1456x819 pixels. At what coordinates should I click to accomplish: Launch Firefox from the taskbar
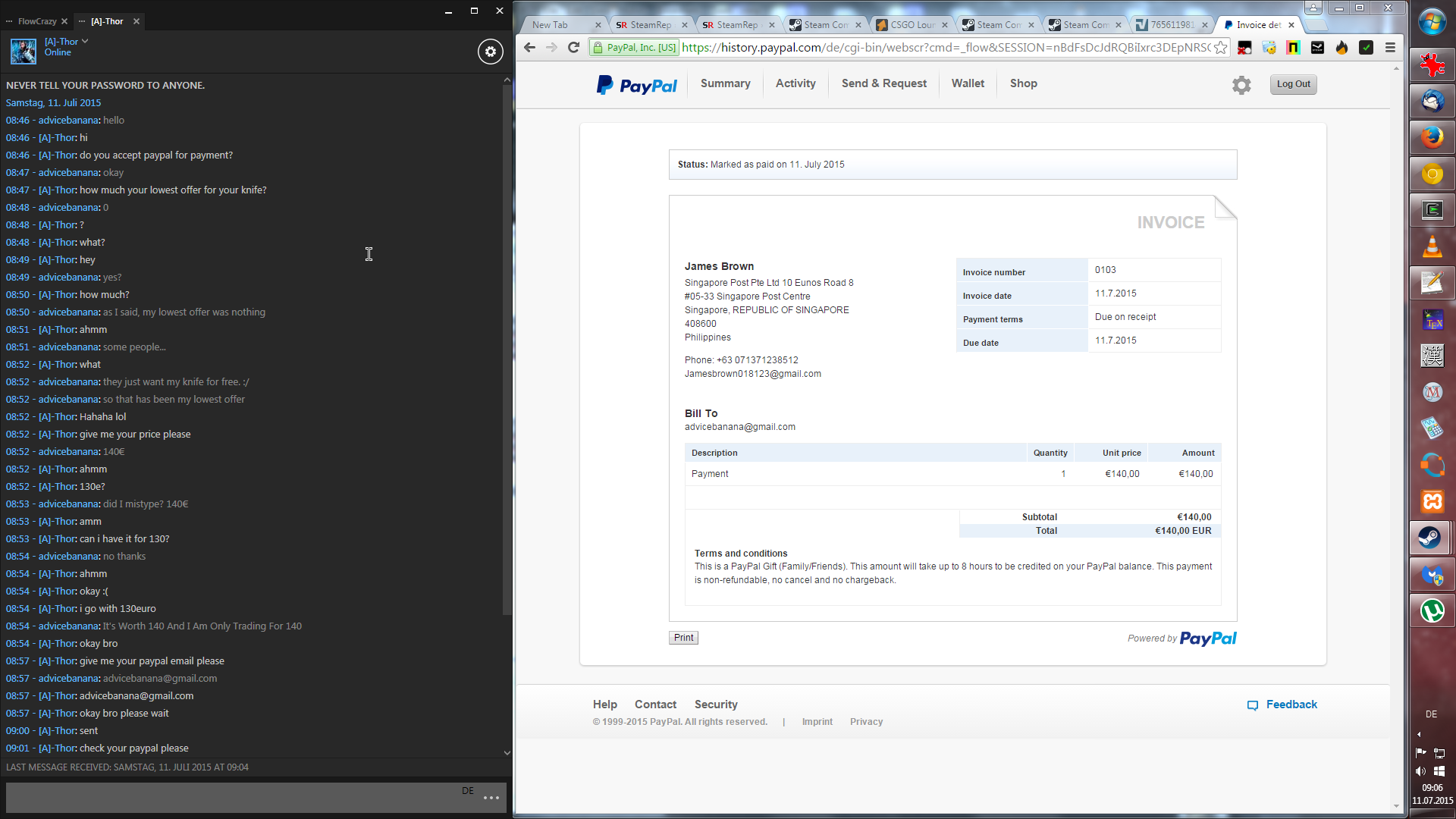tap(1432, 137)
